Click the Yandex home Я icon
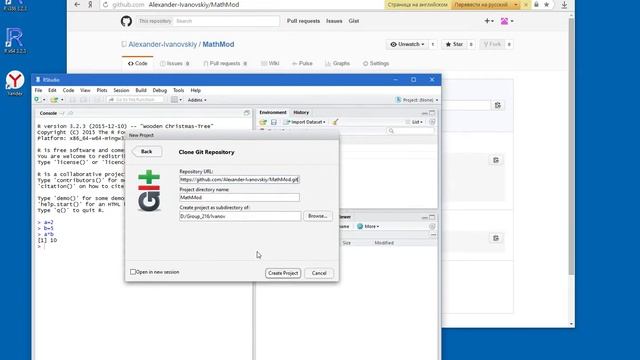640x360 pixels. point(90,4)
